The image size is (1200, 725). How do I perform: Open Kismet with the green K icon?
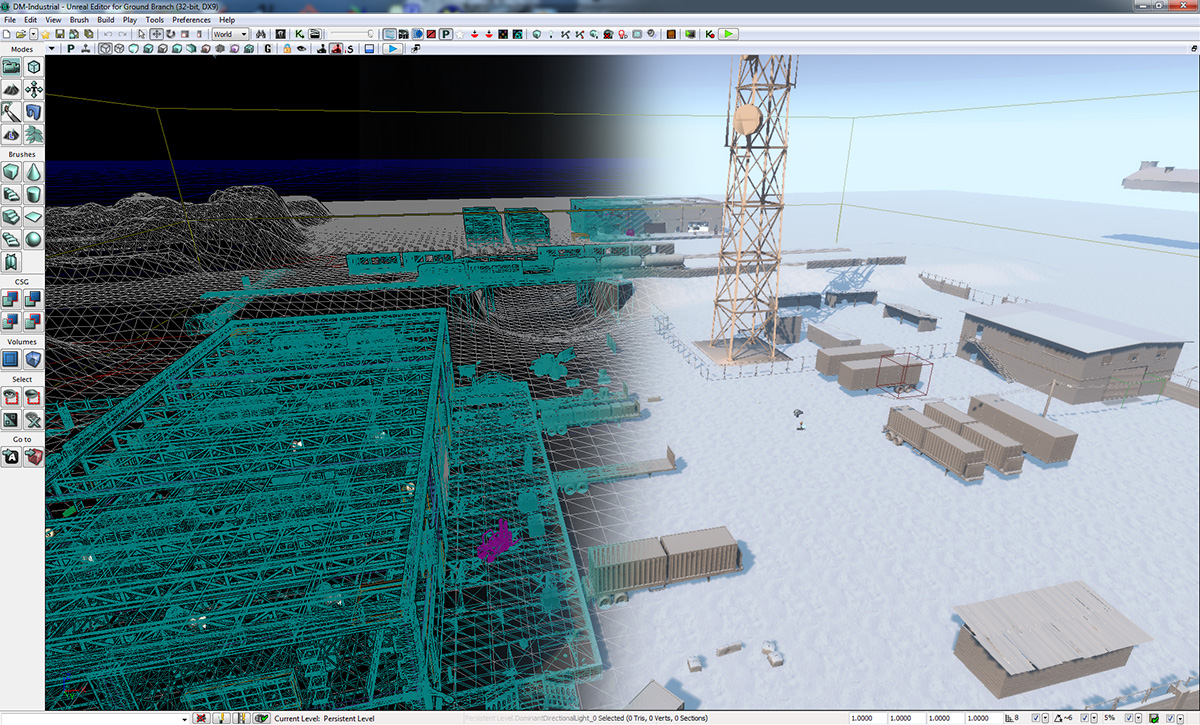pyautogui.click(x=300, y=34)
